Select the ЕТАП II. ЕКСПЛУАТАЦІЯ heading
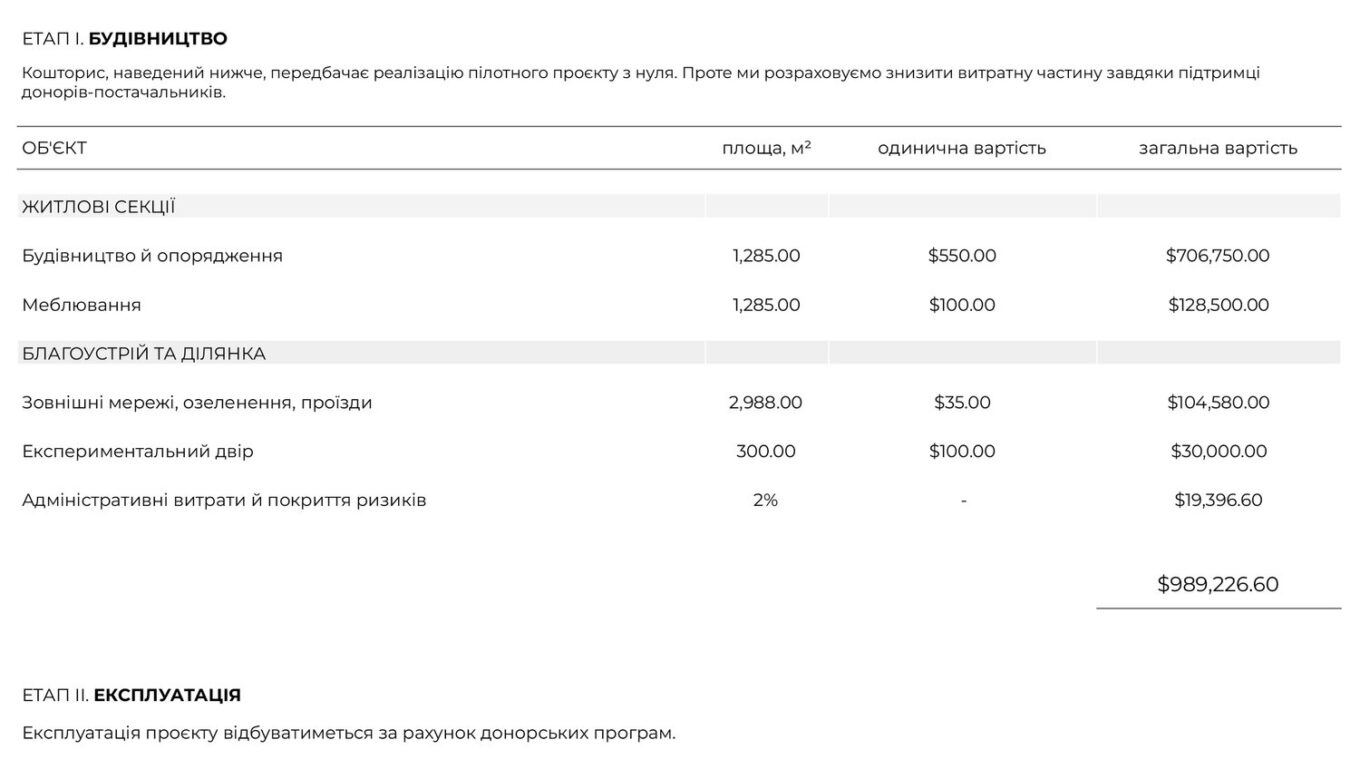The image size is (1360, 769). [x=131, y=695]
